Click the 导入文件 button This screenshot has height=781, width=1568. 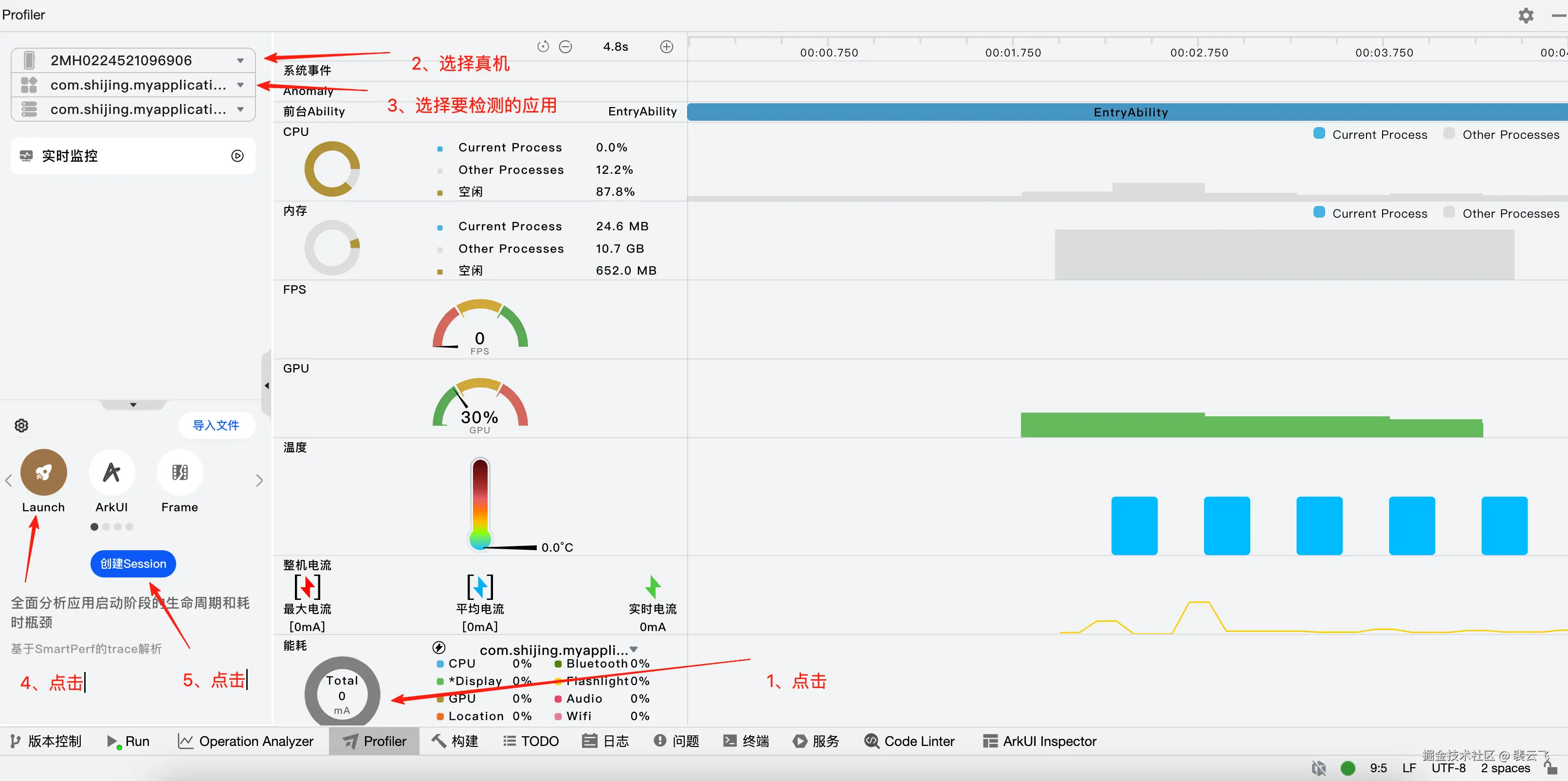tap(216, 425)
